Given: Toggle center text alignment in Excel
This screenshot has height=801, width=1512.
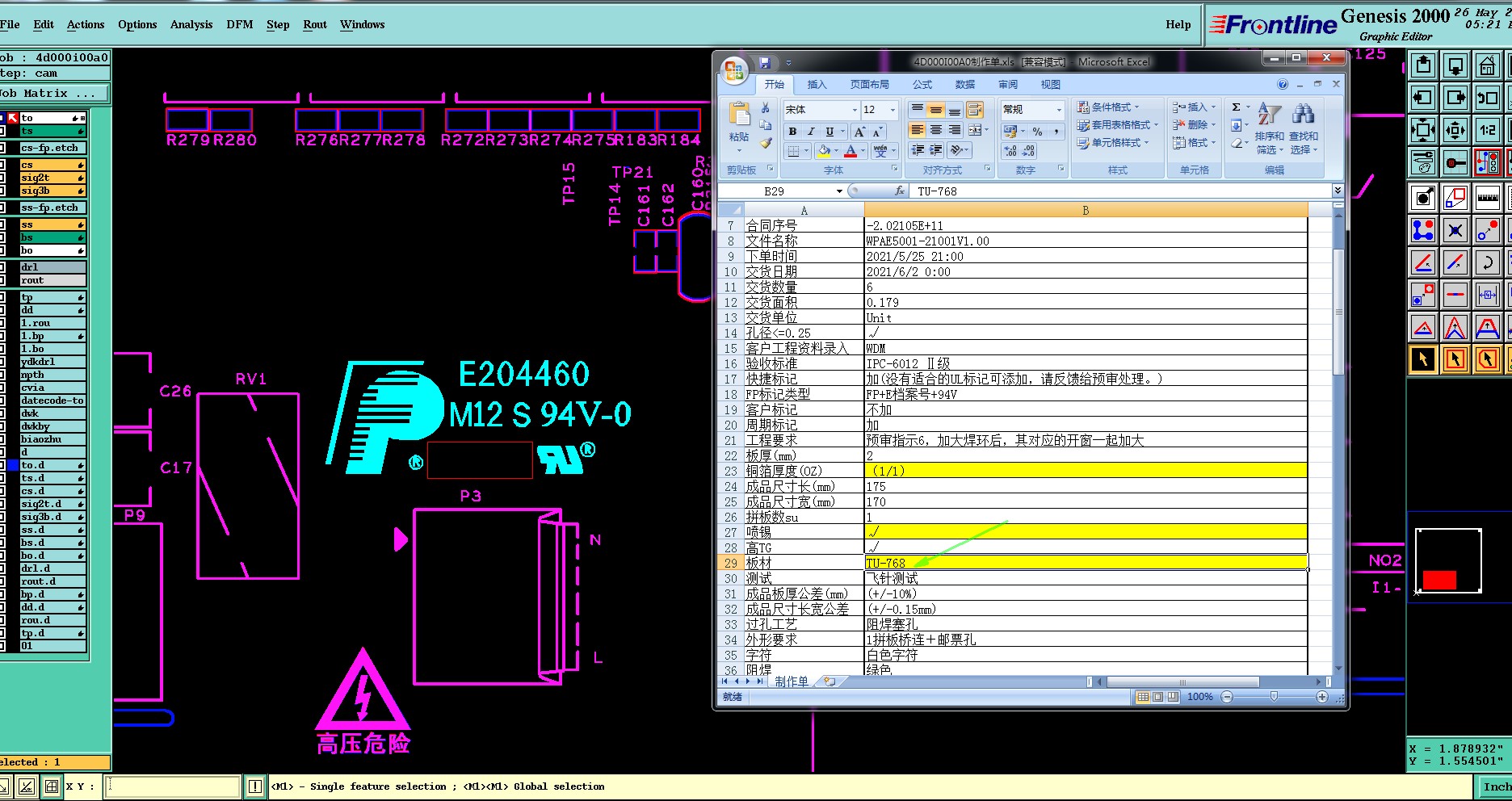Looking at the screenshot, I should (x=936, y=130).
